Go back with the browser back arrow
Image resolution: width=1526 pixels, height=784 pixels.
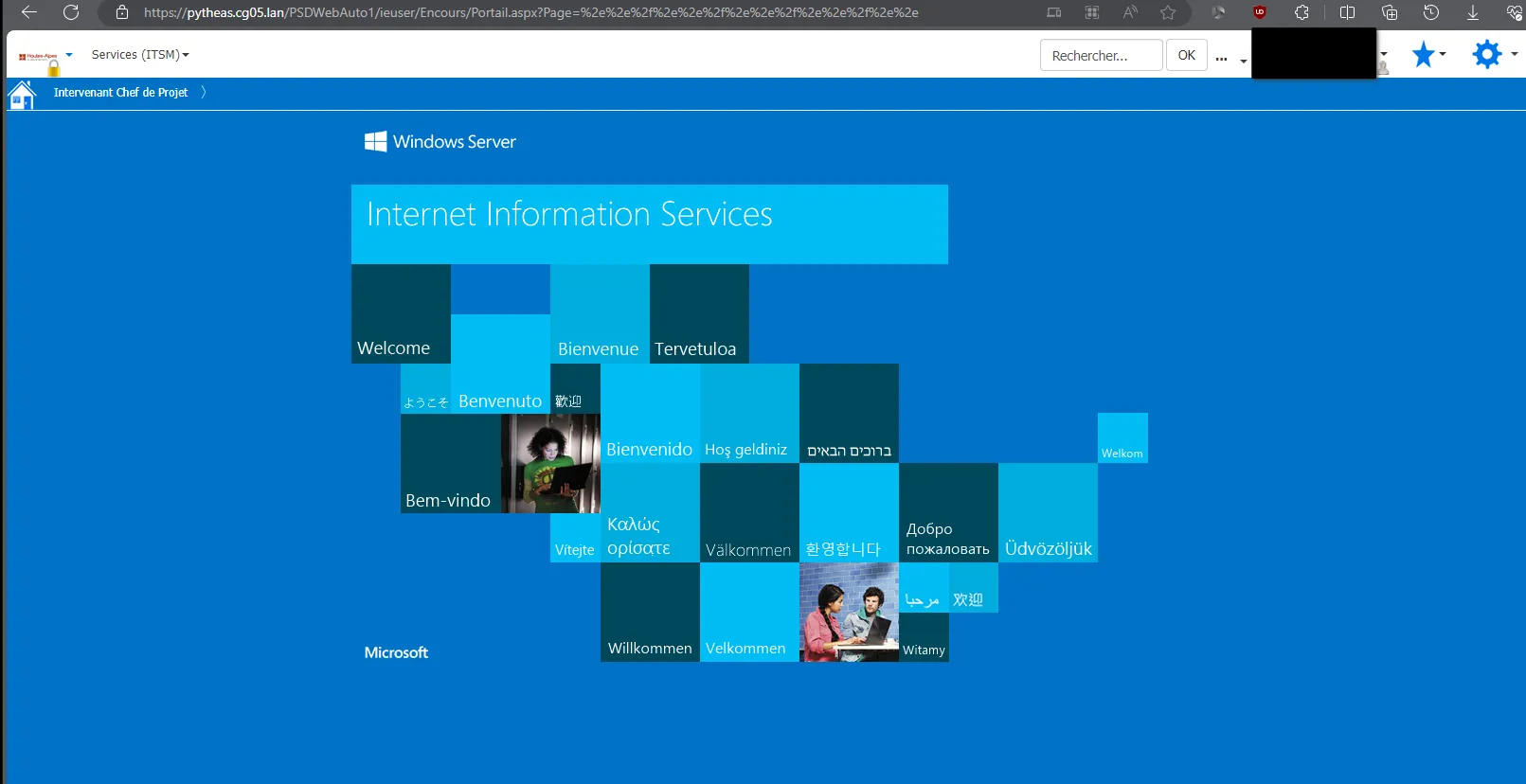point(29,12)
